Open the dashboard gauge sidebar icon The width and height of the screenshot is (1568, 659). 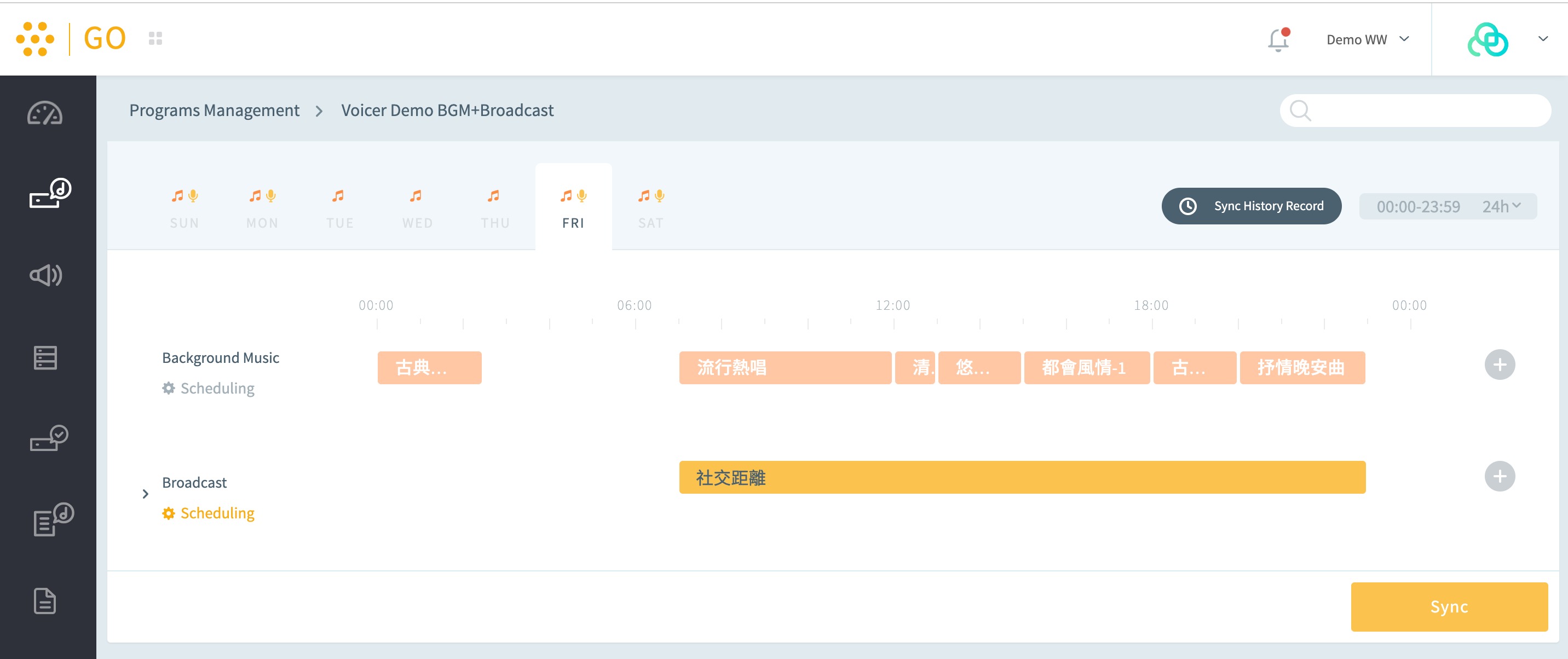click(45, 113)
